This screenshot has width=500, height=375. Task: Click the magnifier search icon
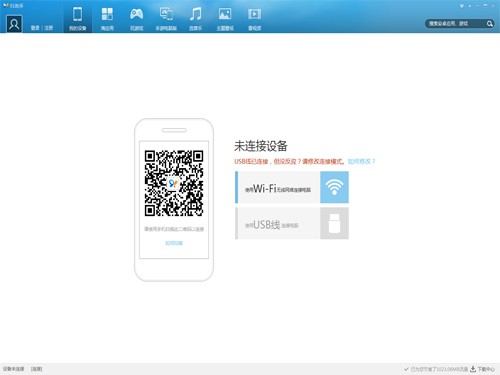coord(489,24)
